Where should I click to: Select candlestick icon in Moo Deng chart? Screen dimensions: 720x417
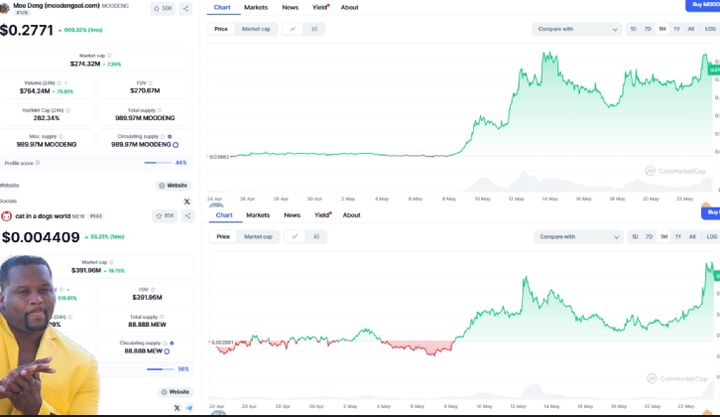pos(315,29)
